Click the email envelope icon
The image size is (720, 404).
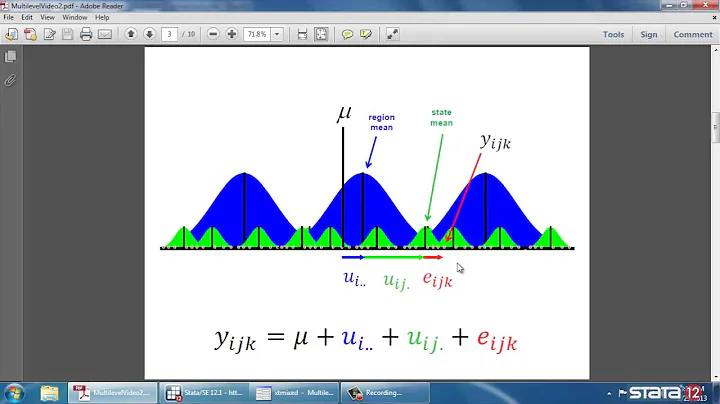click(x=105, y=34)
